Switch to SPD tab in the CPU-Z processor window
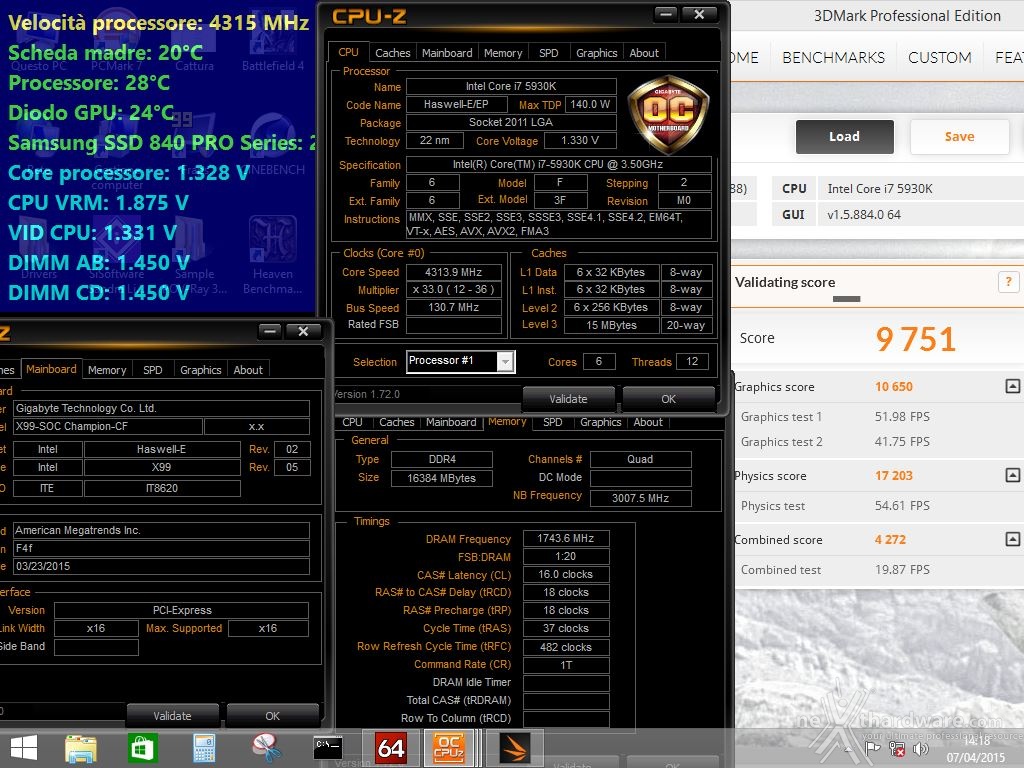This screenshot has width=1024, height=768. [x=549, y=53]
